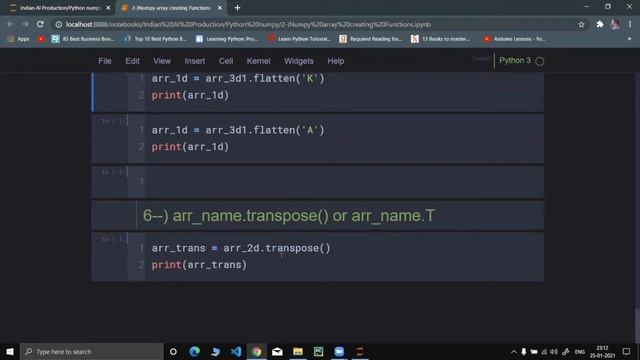
Task: Open the volume control in system tray
Action: (554, 351)
